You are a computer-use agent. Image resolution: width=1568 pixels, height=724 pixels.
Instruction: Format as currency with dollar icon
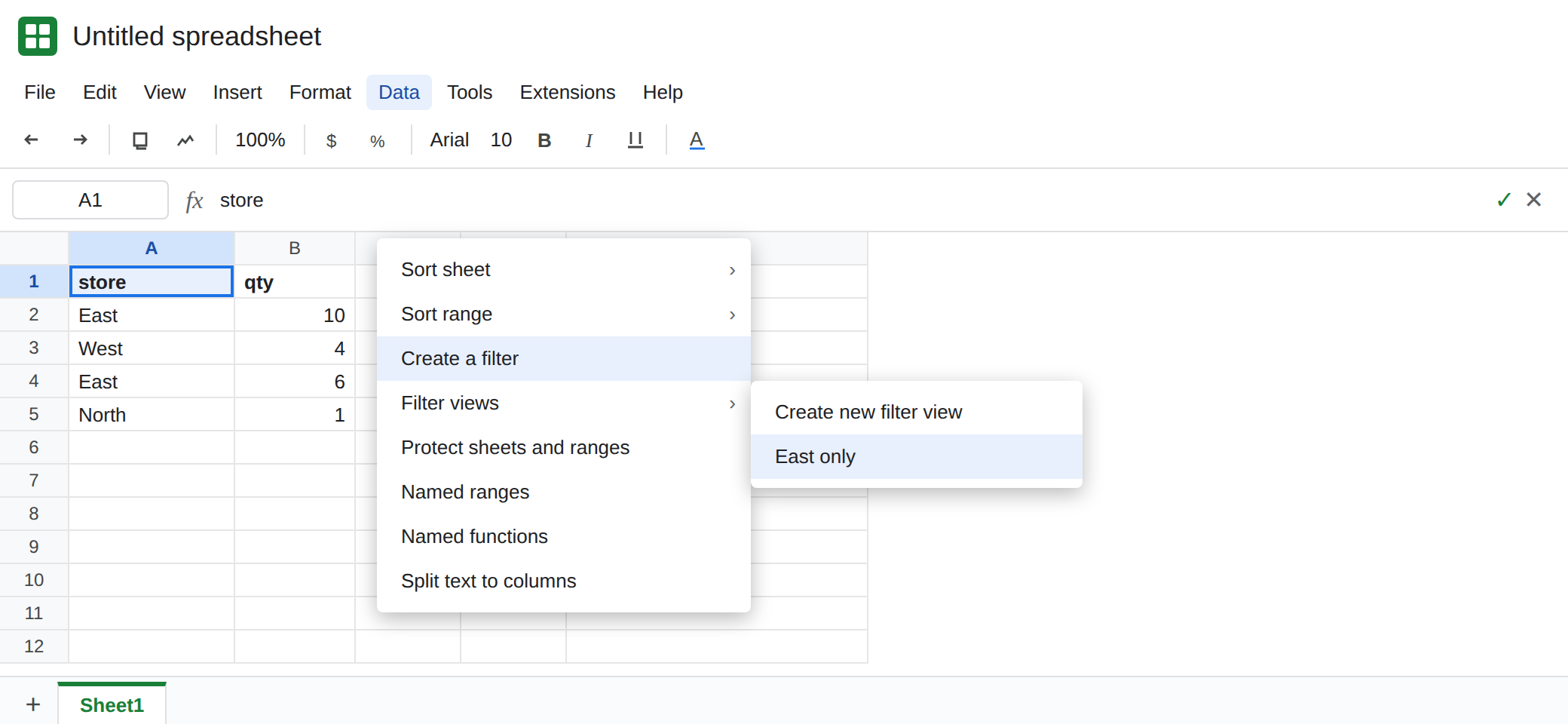point(331,141)
